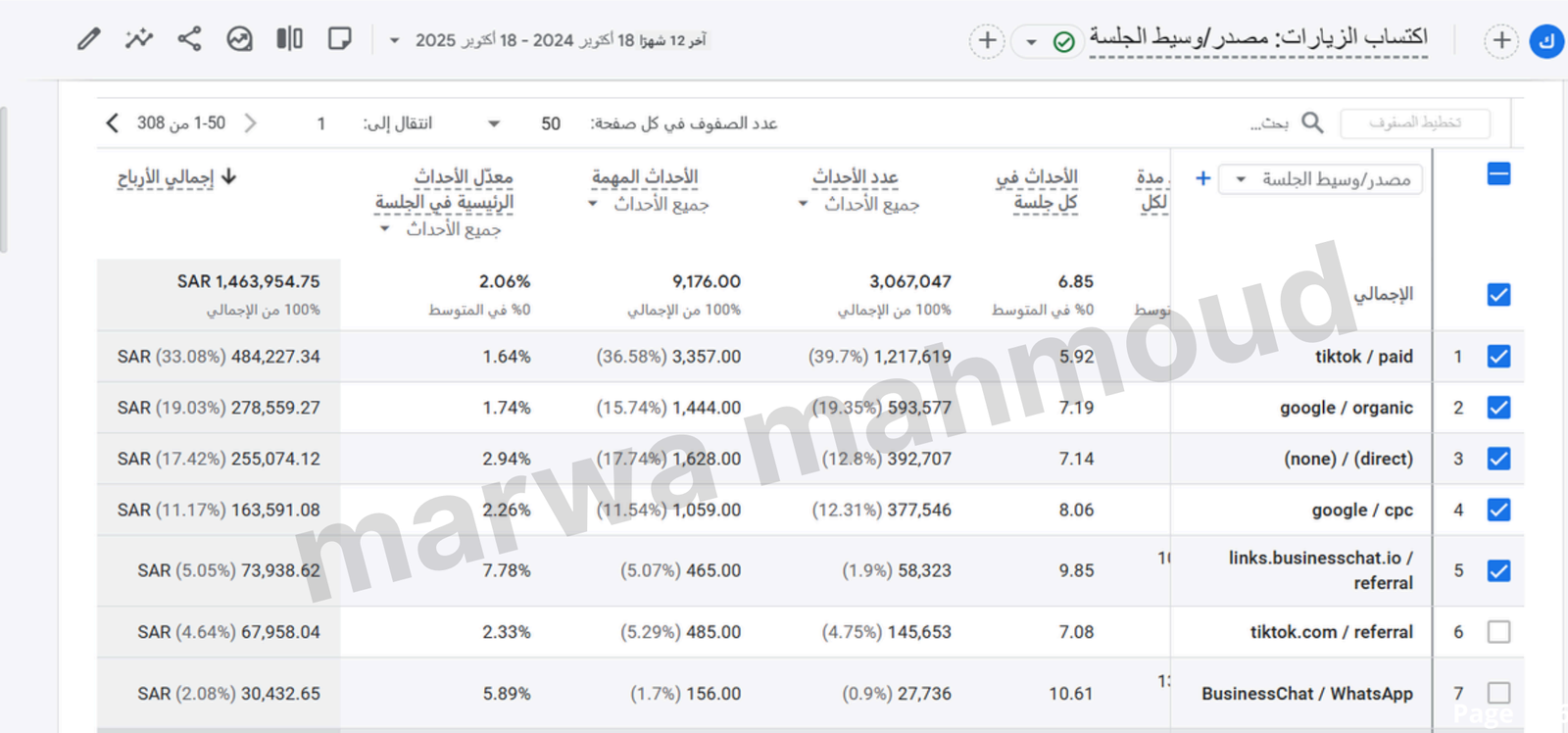Check the BusinessChat / WhatsApp row checkbox

click(x=1498, y=693)
